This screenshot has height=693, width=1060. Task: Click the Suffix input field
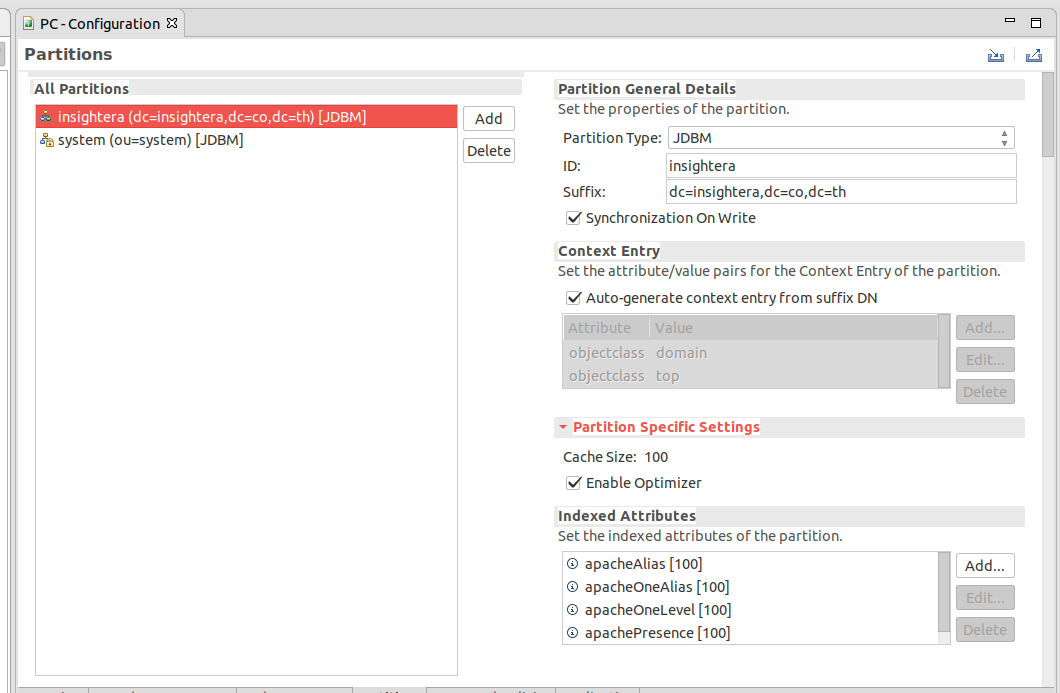point(841,191)
